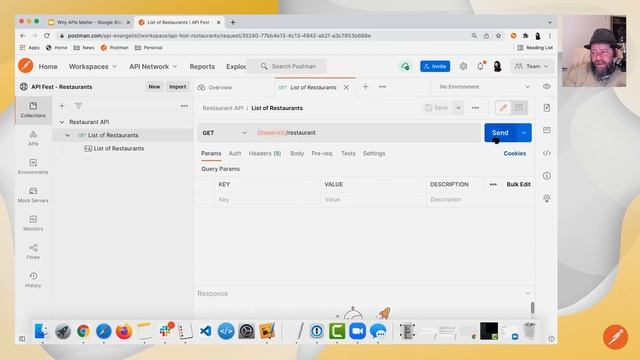The width and height of the screenshot is (640, 360).
Task: Click the sync status cloud icon
Action: tap(405, 66)
